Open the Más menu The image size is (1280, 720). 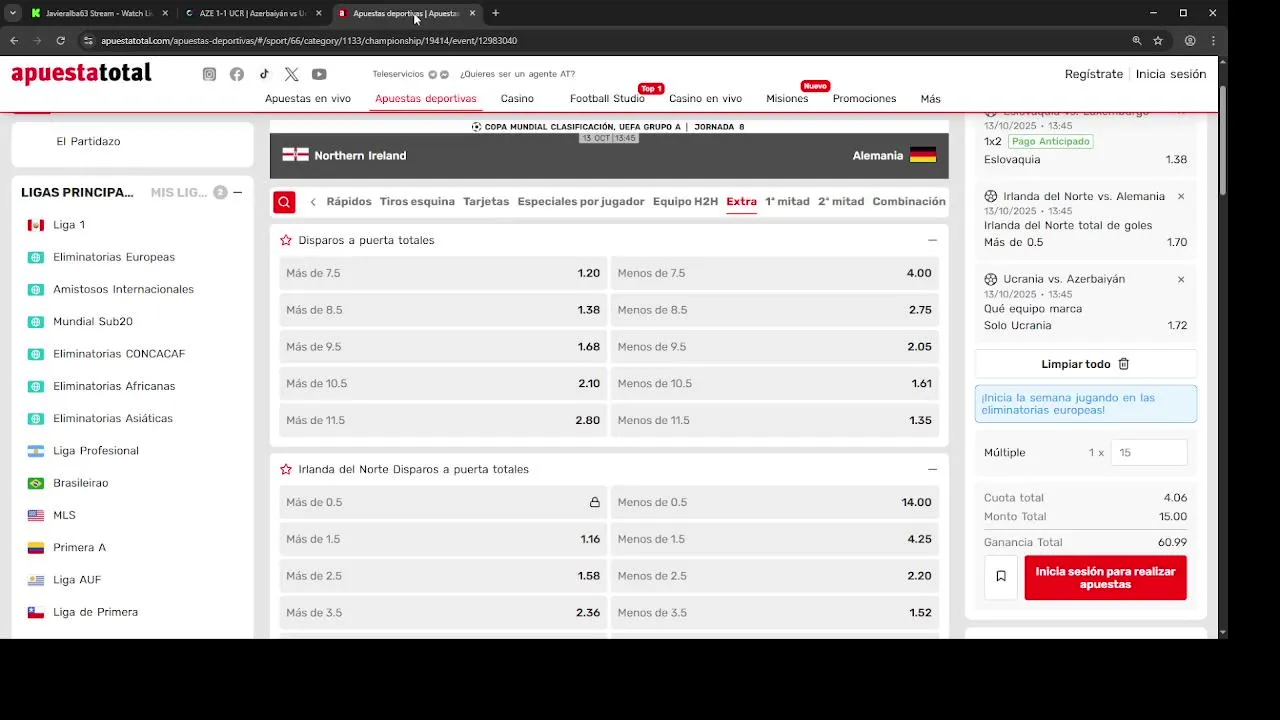931,99
